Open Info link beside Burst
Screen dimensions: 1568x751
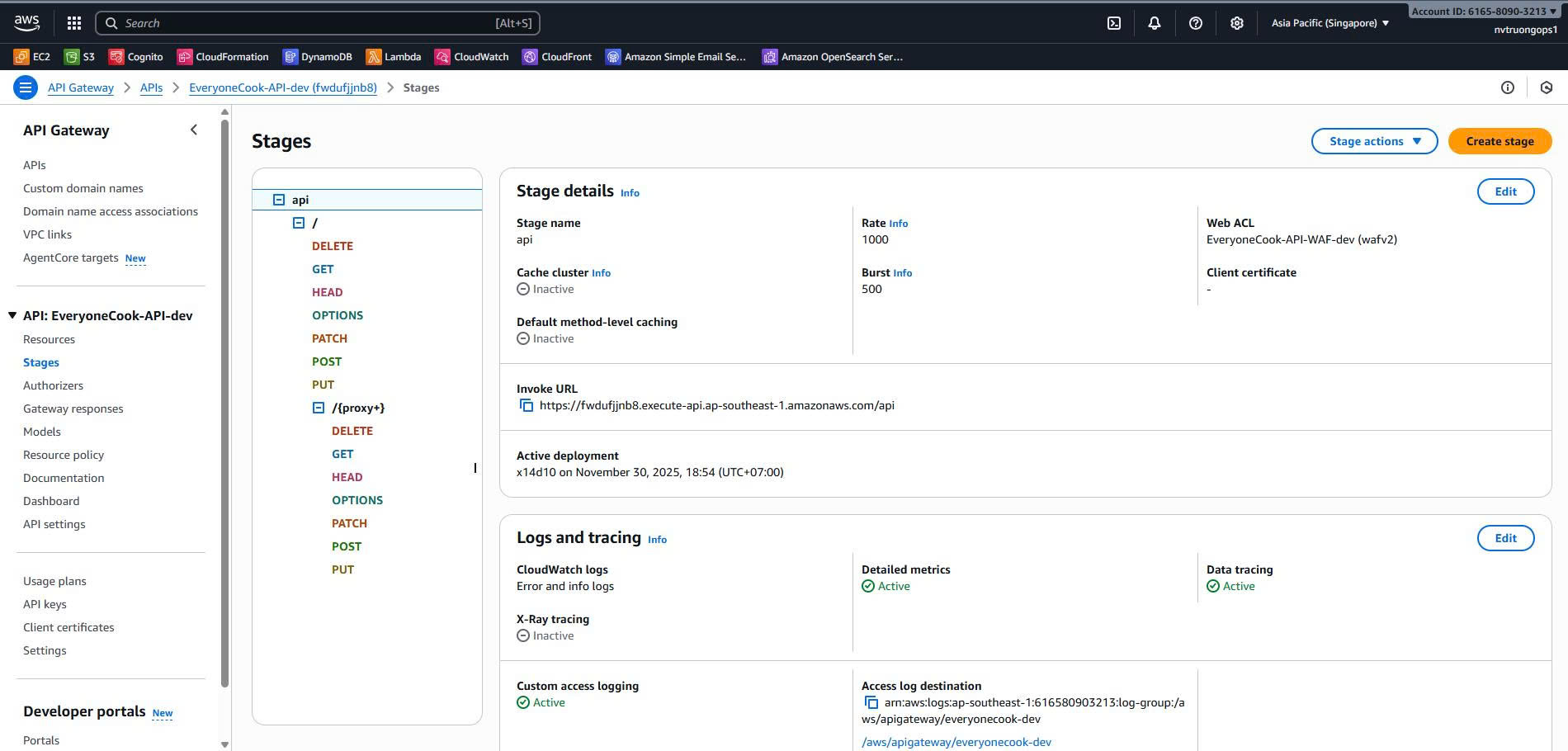coord(902,273)
